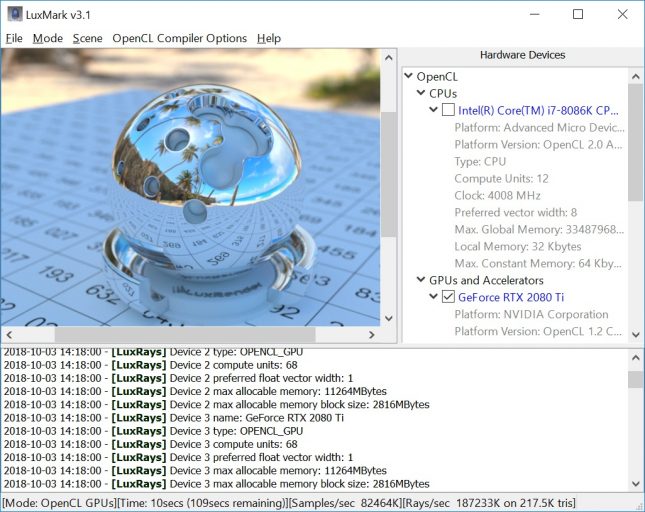Select the Intel(R) Core(TM) i7-8086K device label
Image resolution: width=645 pixels, height=512 pixels.
pos(538,110)
